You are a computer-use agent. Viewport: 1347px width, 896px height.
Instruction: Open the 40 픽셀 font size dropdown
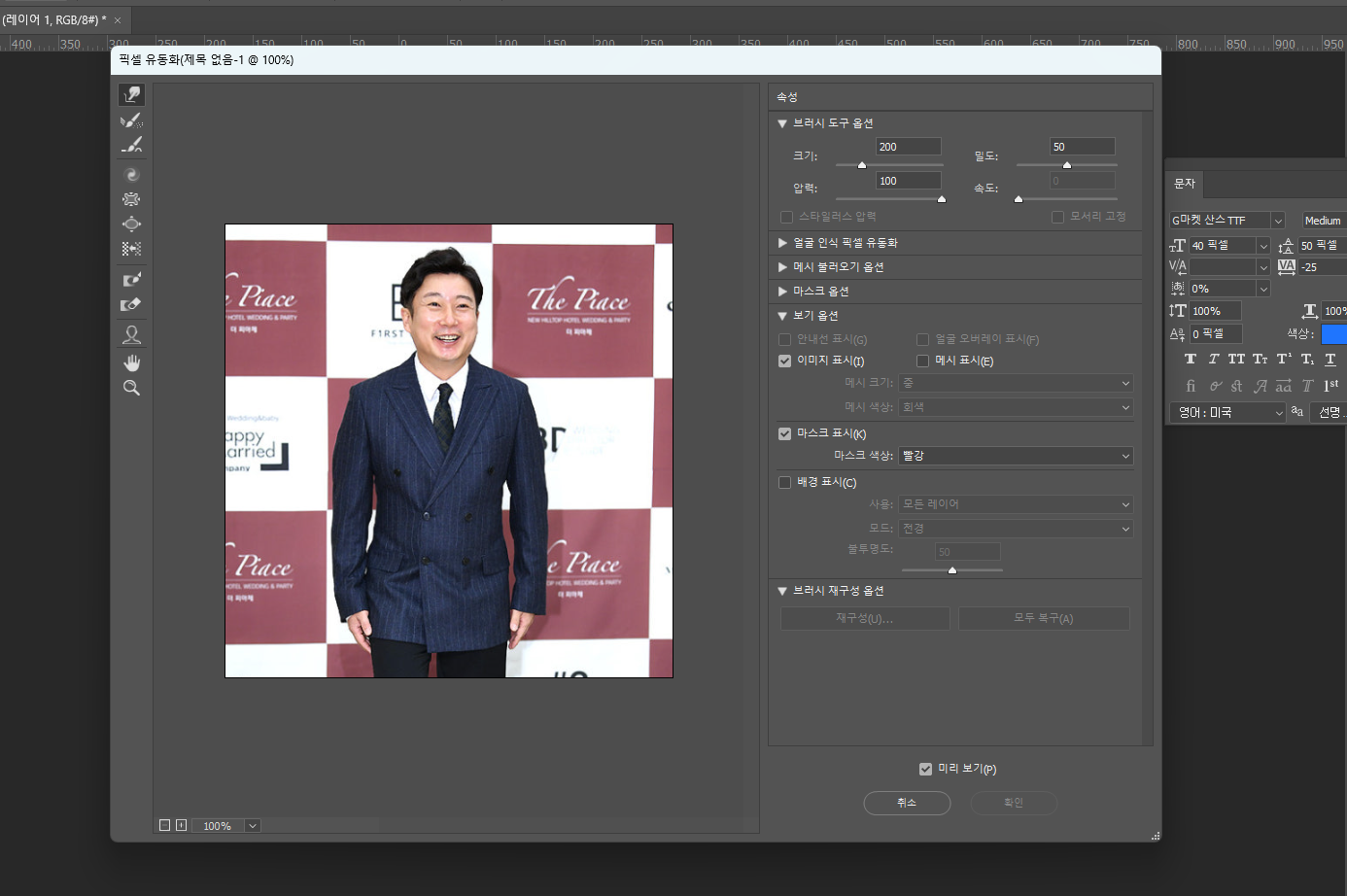[x=1263, y=245]
